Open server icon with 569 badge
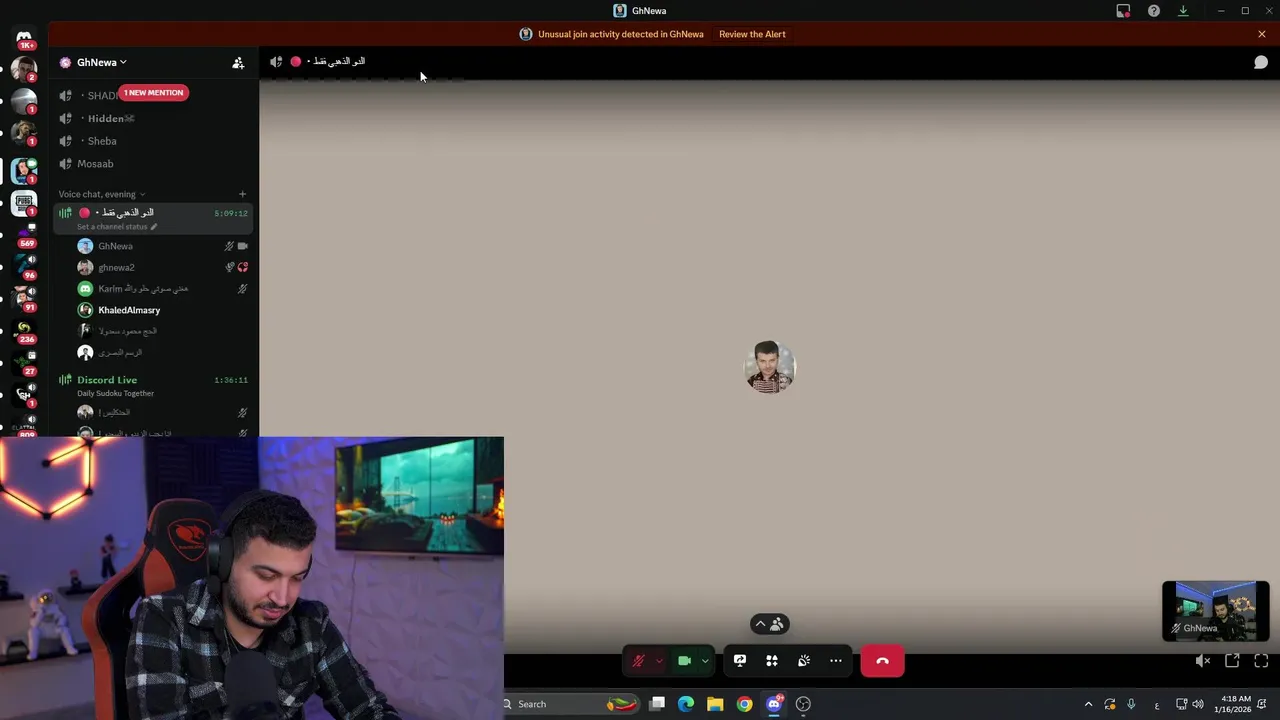This screenshot has height=720, width=1280. pos(24,235)
